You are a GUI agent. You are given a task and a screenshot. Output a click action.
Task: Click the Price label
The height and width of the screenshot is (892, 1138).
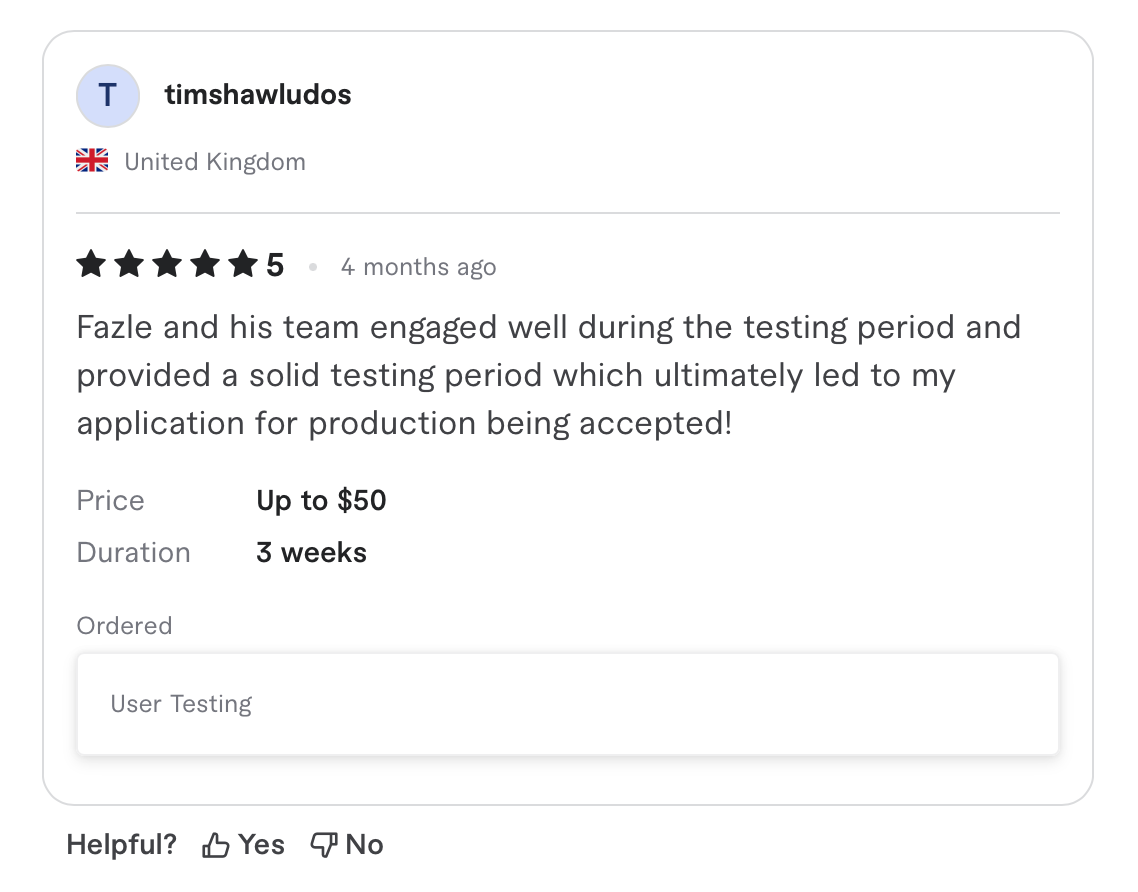tap(110, 500)
